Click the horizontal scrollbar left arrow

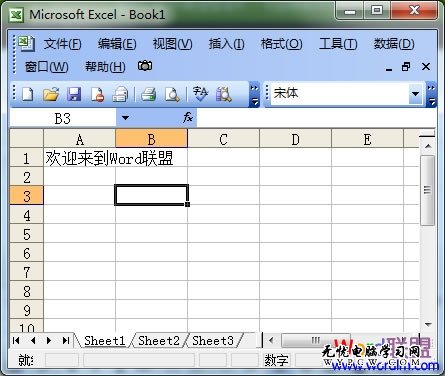[271, 340]
